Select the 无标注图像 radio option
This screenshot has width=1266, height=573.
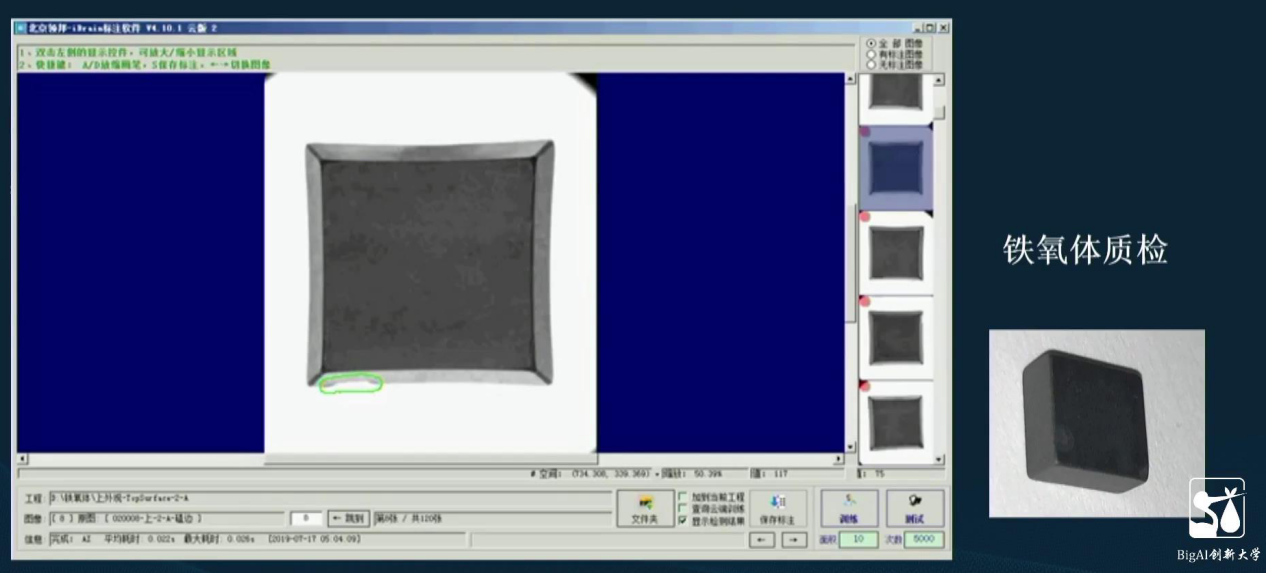pos(871,64)
